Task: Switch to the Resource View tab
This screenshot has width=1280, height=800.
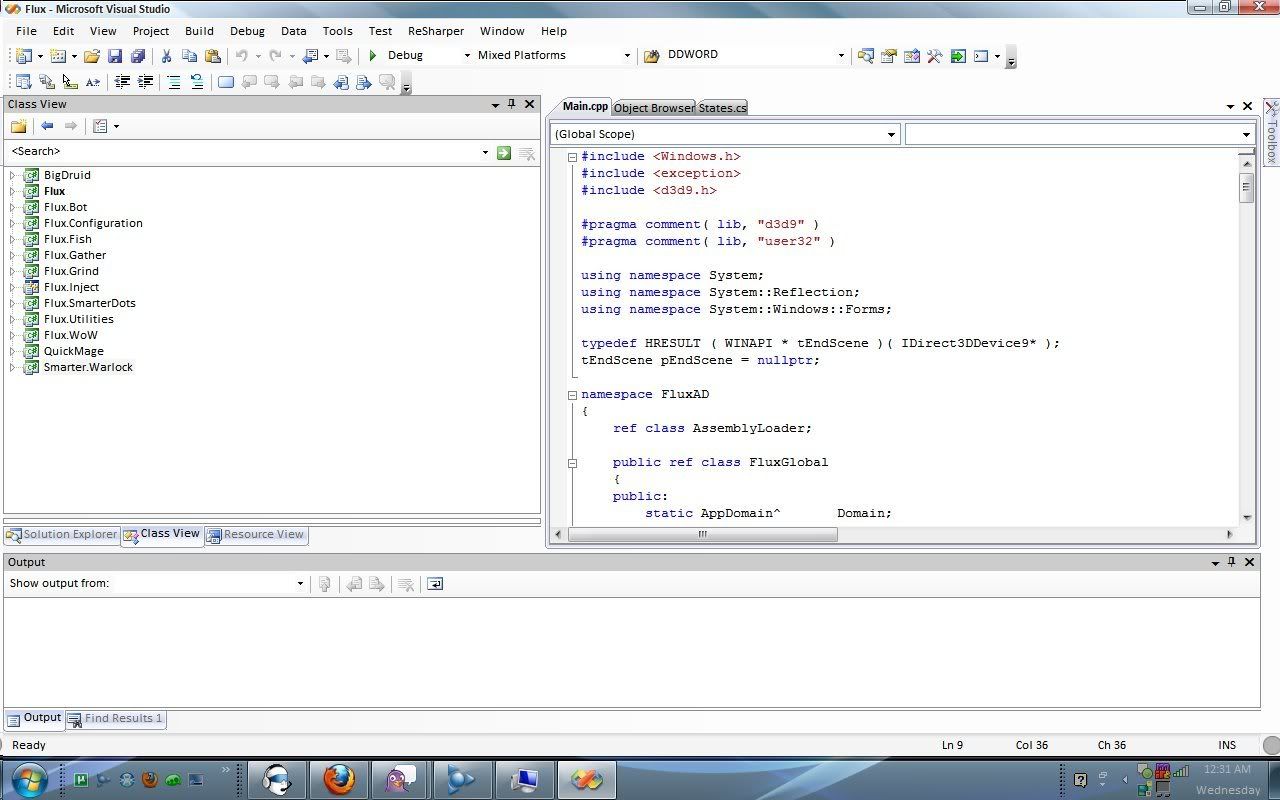Action: point(255,535)
